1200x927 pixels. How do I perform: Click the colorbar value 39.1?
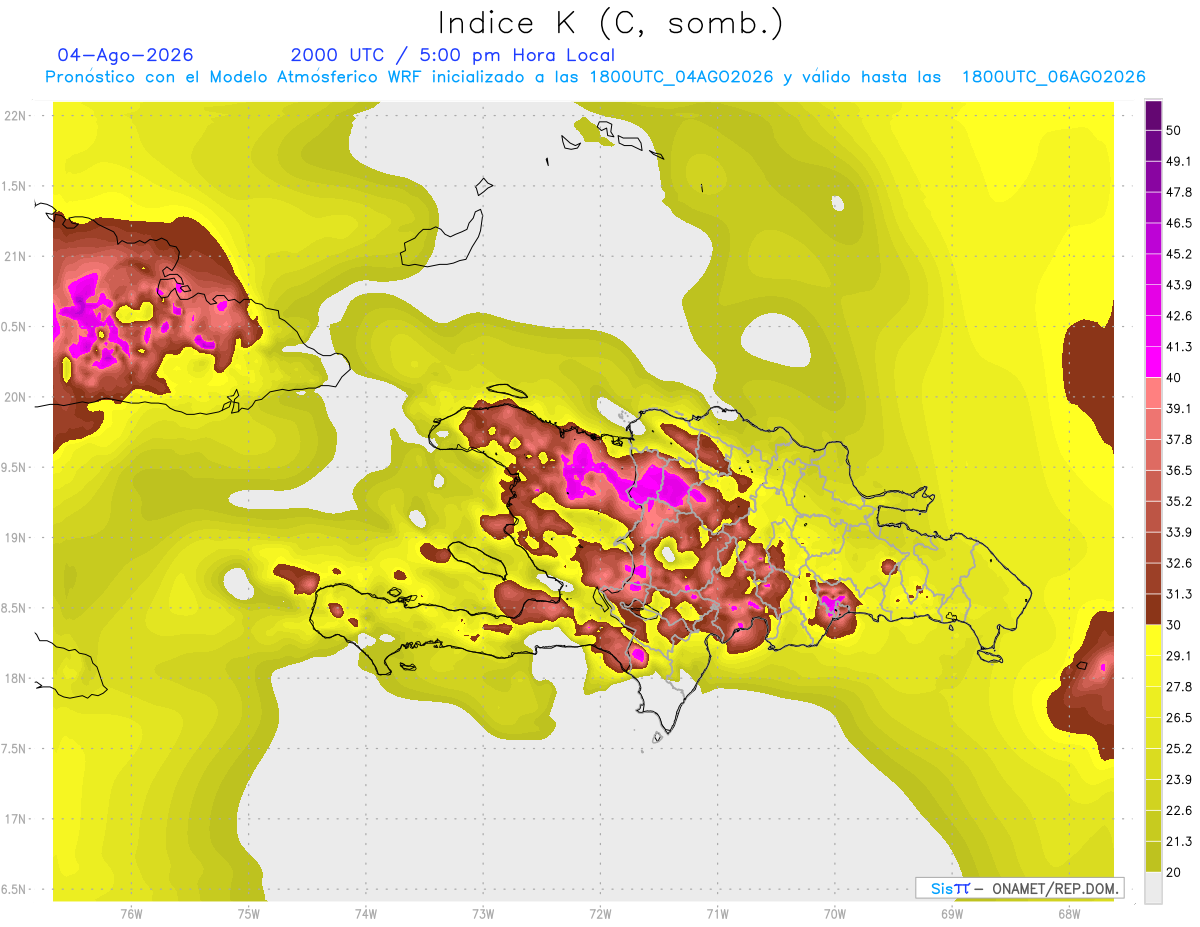(x=1179, y=409)
